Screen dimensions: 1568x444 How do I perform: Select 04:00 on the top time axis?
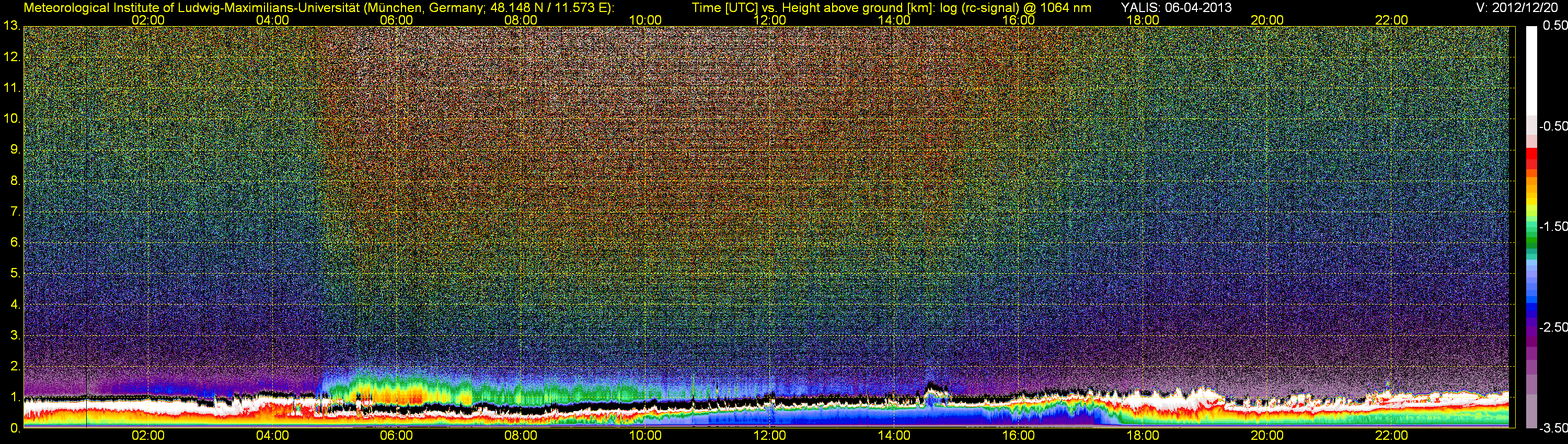pos(272,20)
